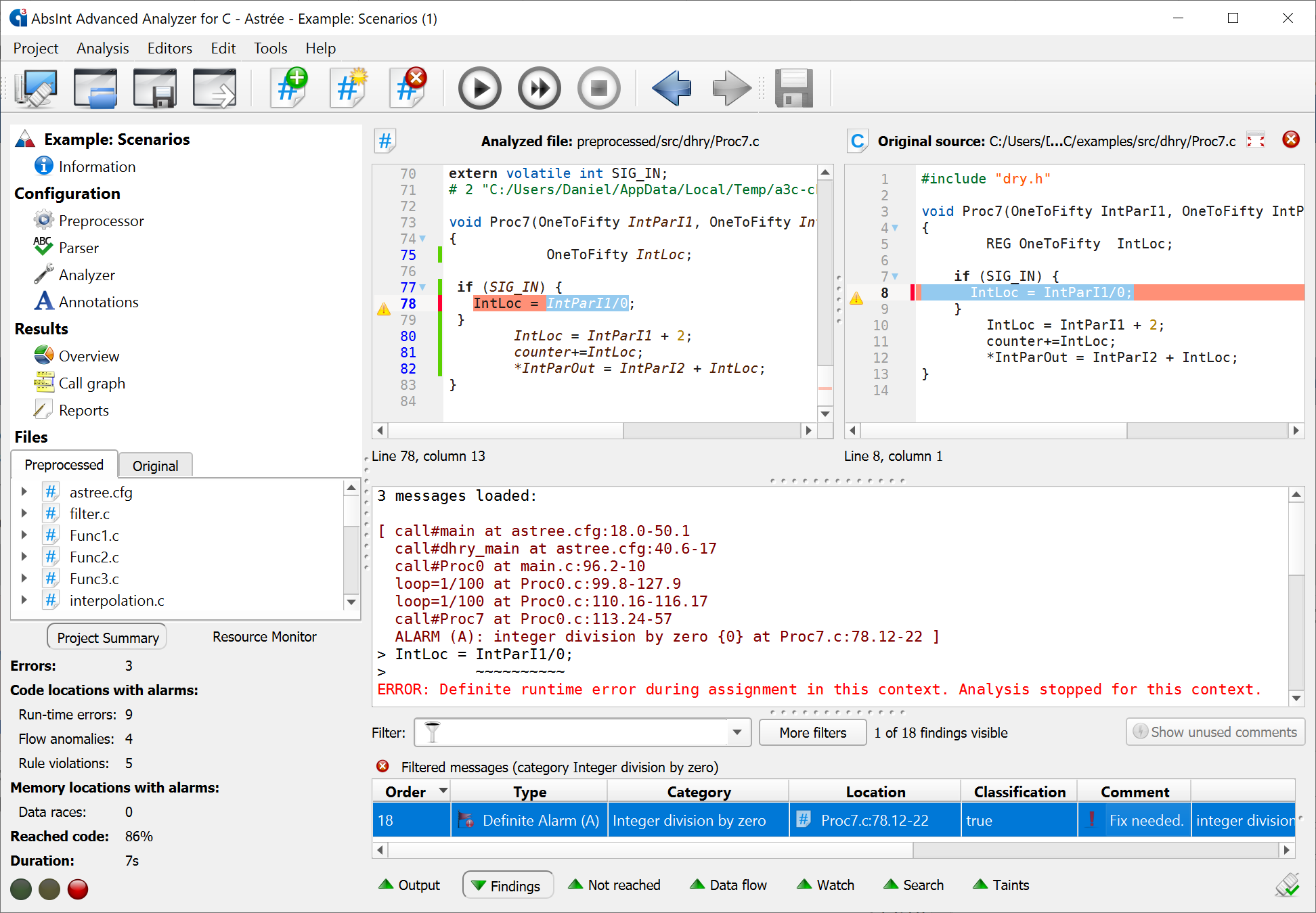Click the hash icon beside Analyzed file
The image size is (1316, 913).
(385, 141)
